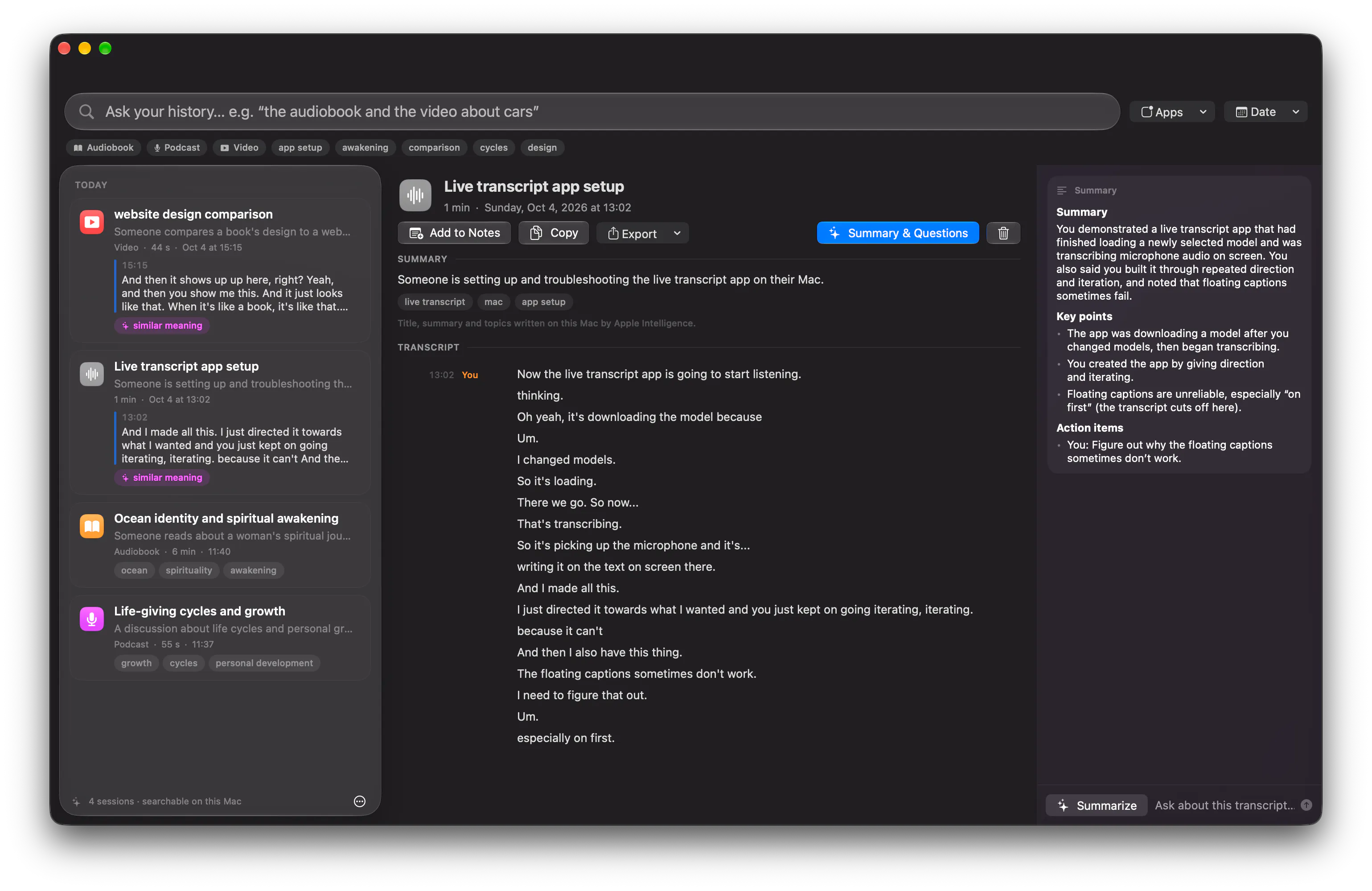Filter by the Audiobook chip
1372x891 pixels.
(x=104, y=148)
